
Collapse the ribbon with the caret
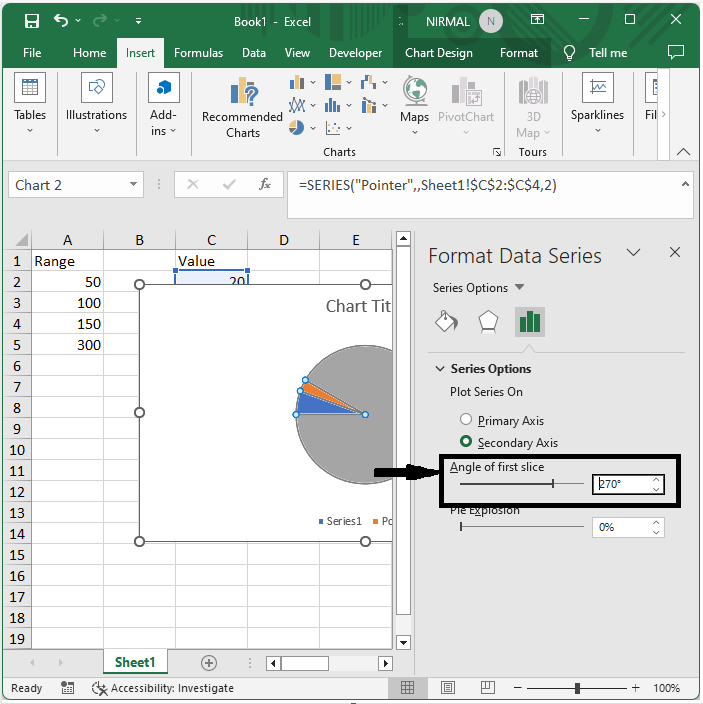click(683, 152)
